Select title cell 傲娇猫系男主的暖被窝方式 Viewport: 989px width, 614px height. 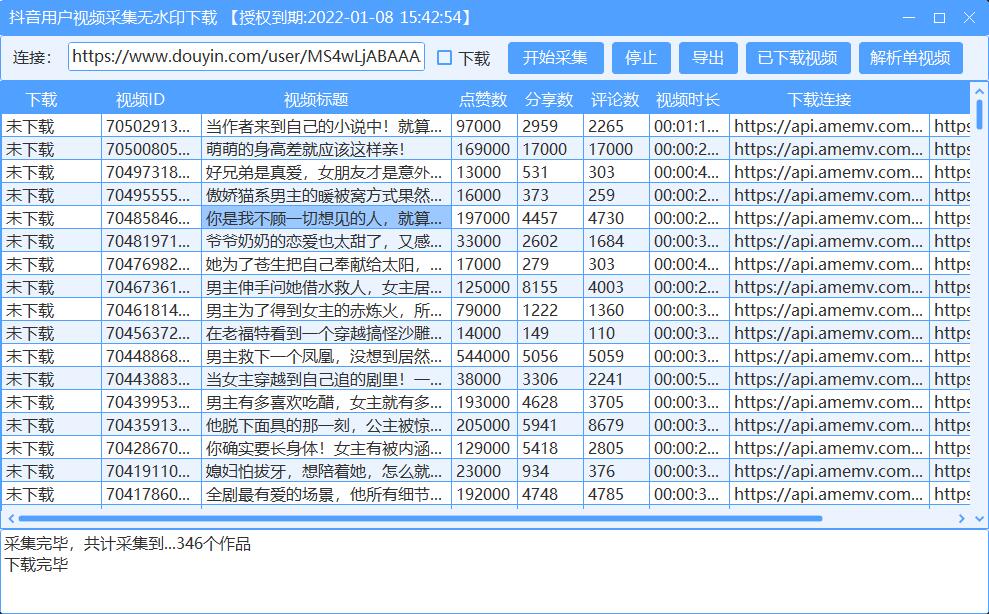[326, 195]
